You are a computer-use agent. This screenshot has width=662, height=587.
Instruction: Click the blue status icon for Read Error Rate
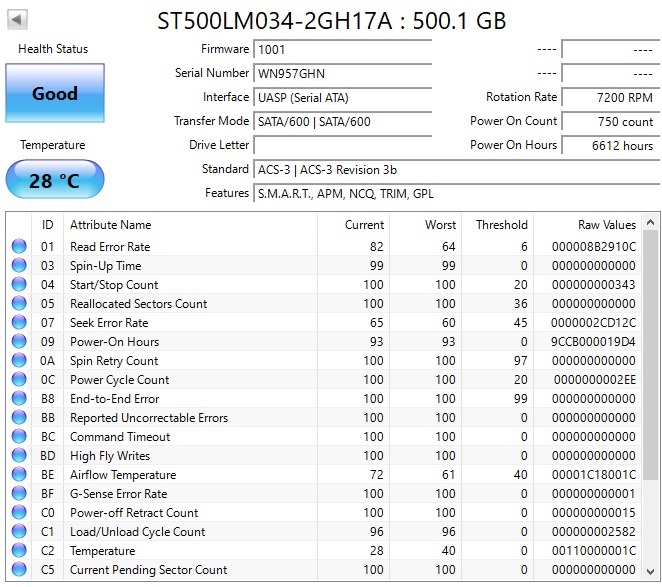point(19,247)
